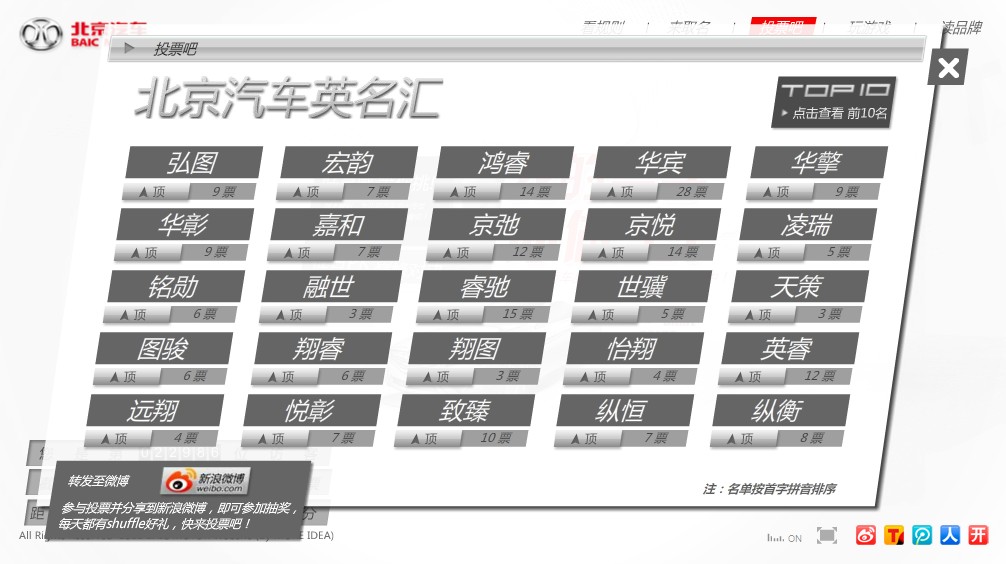Vote up 鸿睿 with its 顶 button
The height and width of the screenshot is (564, 1006).
[466, 191]
